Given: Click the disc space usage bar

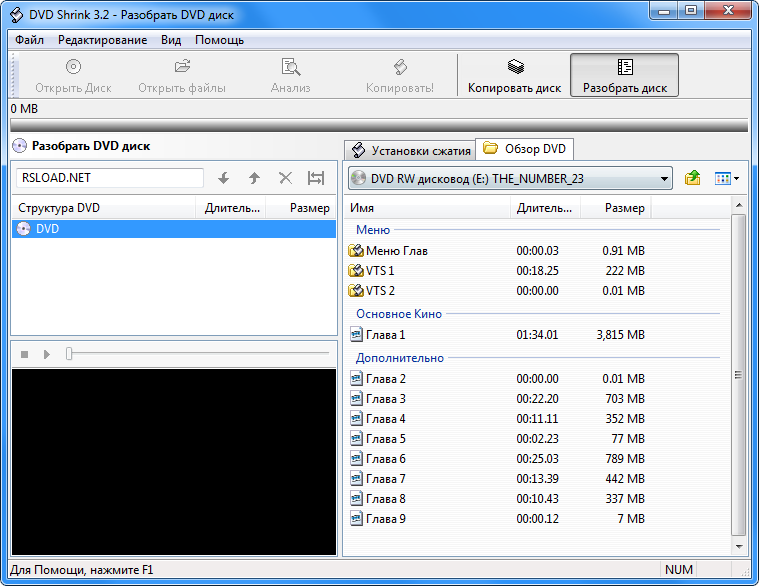Looking at the screenshot, I should 379,125.
